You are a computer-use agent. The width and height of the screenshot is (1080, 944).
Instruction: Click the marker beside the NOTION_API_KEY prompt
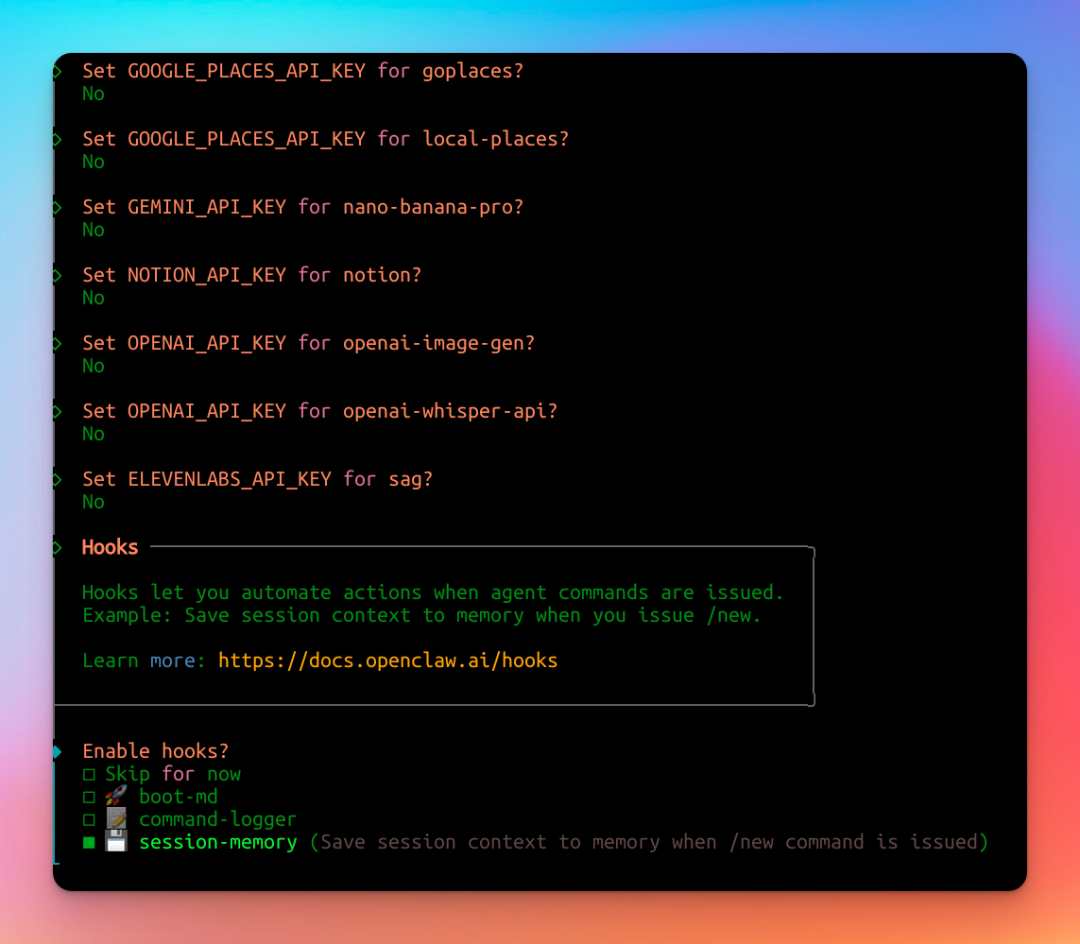(x=58, y=275)
